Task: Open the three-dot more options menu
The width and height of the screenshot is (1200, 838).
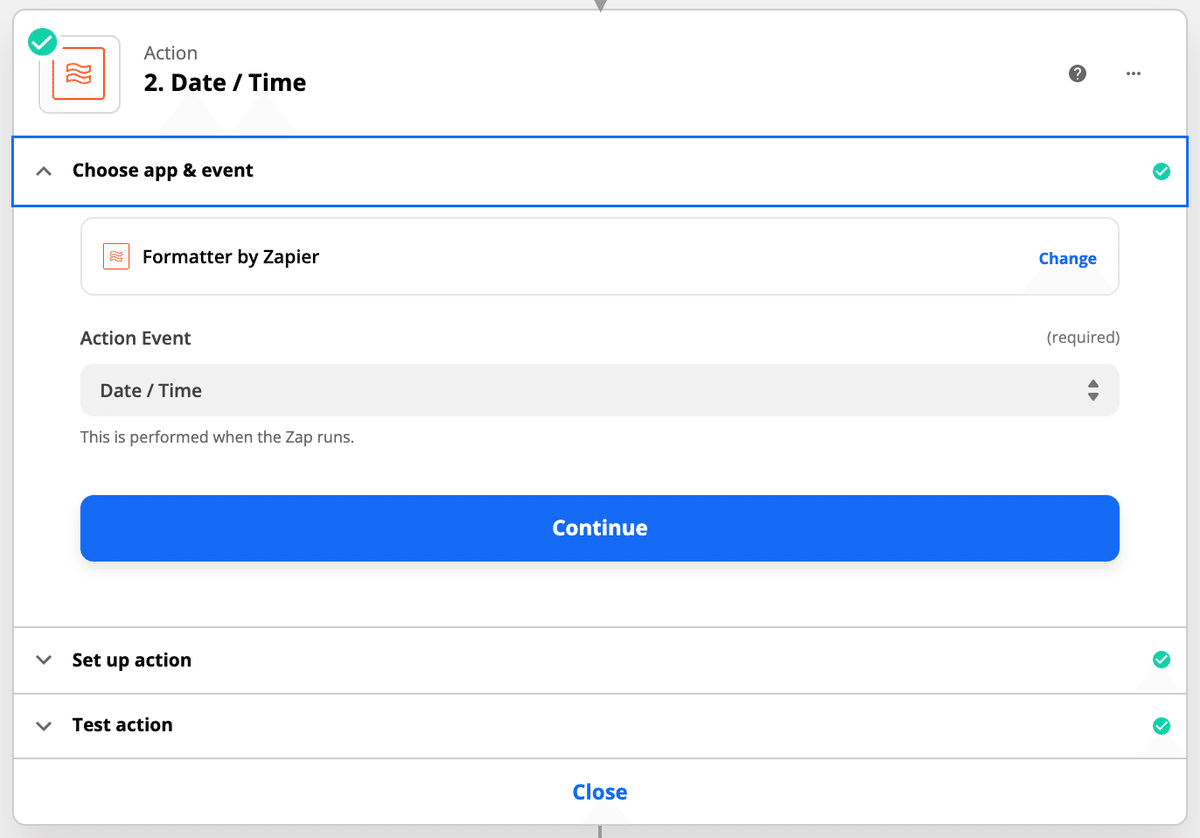Action: 1133,73
